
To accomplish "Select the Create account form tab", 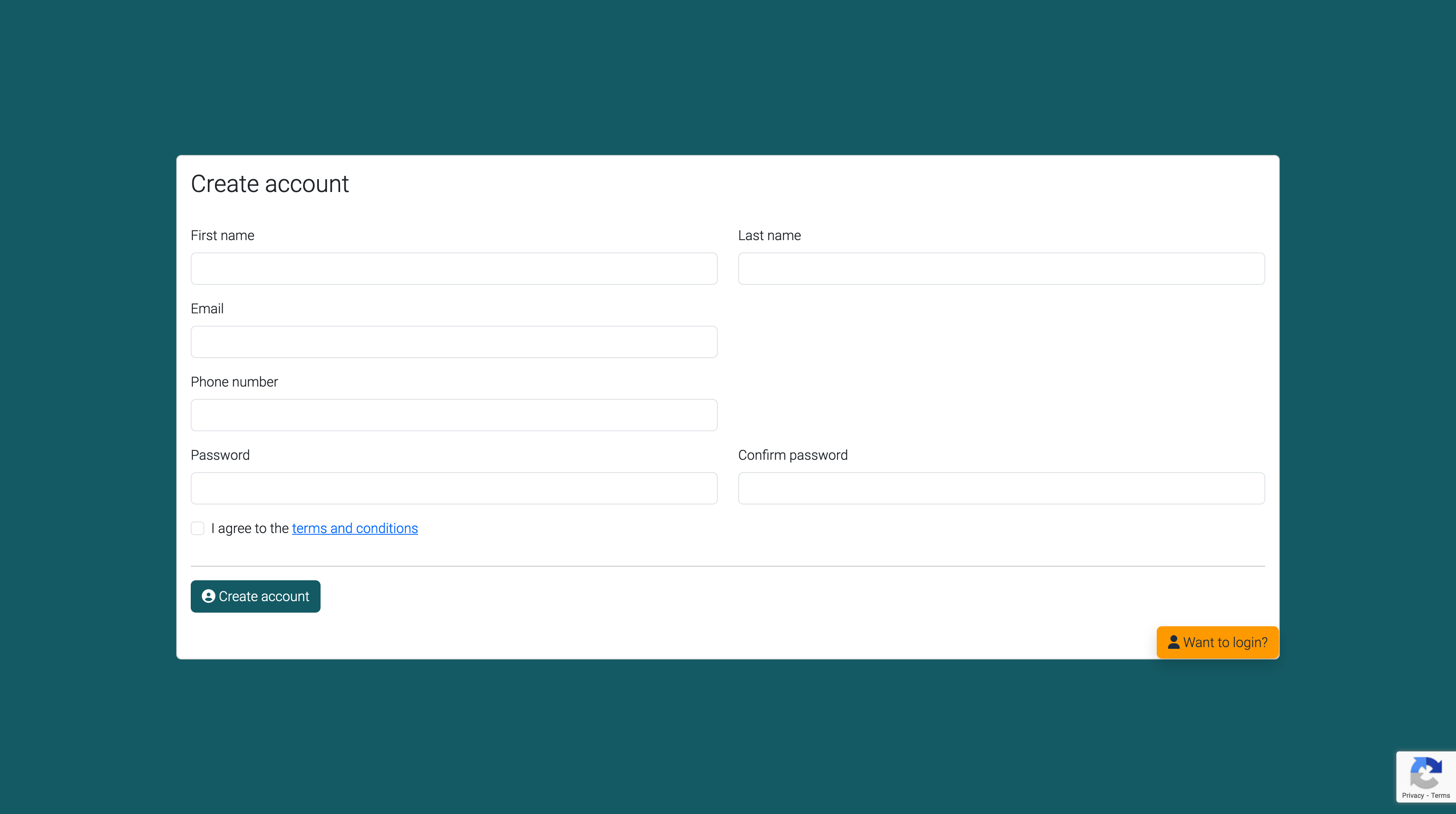I will [x=269, y=183].
